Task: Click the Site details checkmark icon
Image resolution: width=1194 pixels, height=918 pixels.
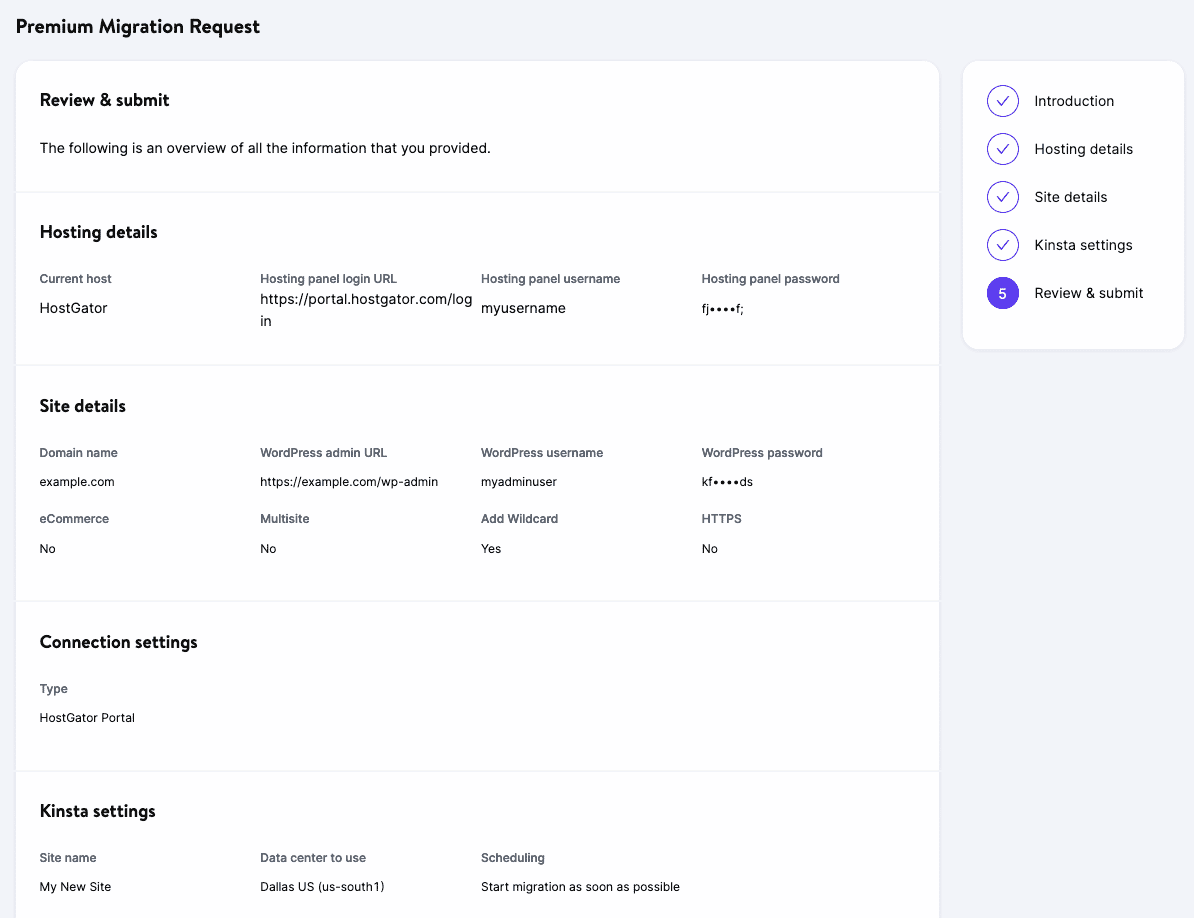Action: click(1002, 197)
